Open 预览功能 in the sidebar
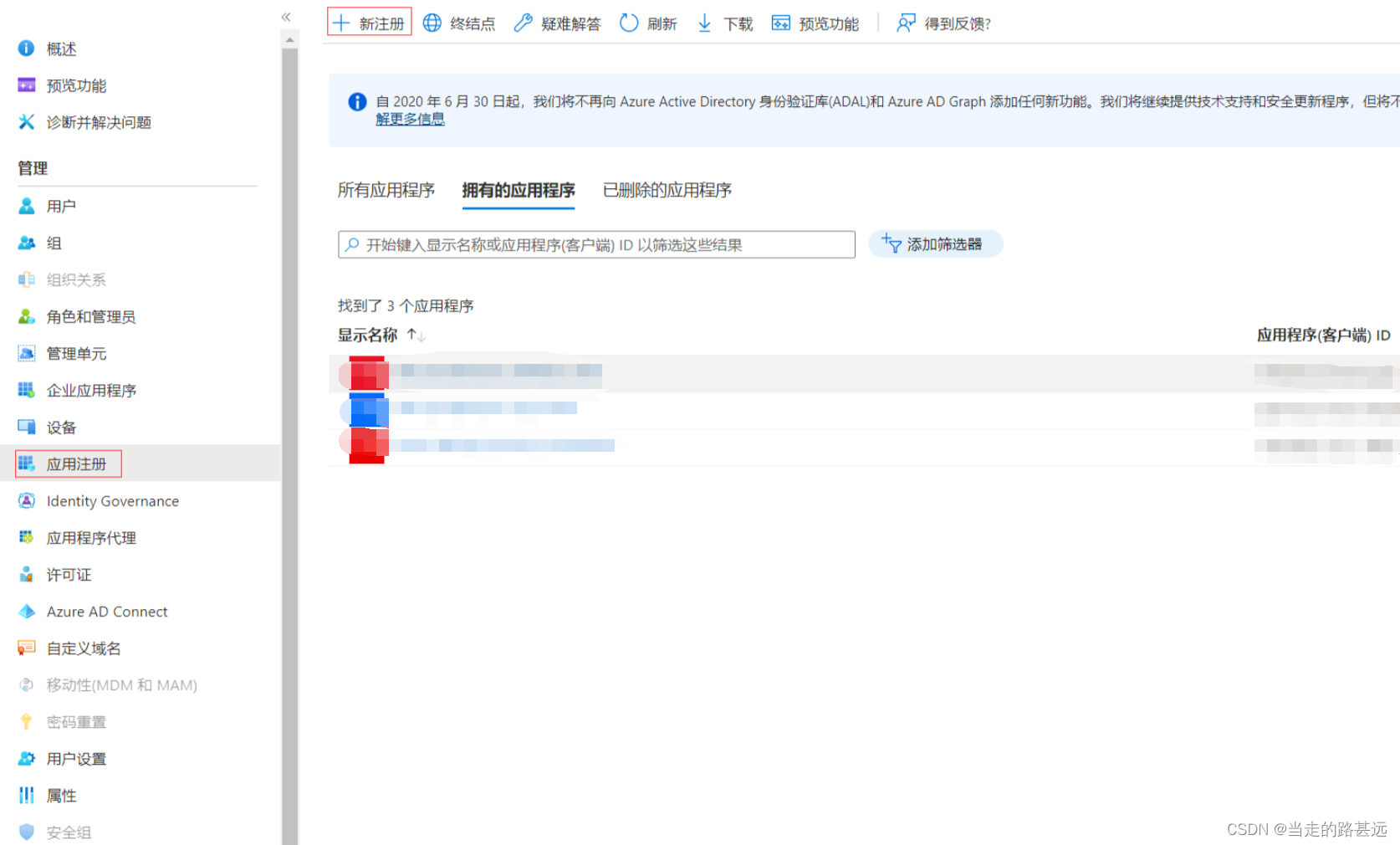Image resolution: width=1400 pixels, height=845 pixels. (x=63, y=85)
